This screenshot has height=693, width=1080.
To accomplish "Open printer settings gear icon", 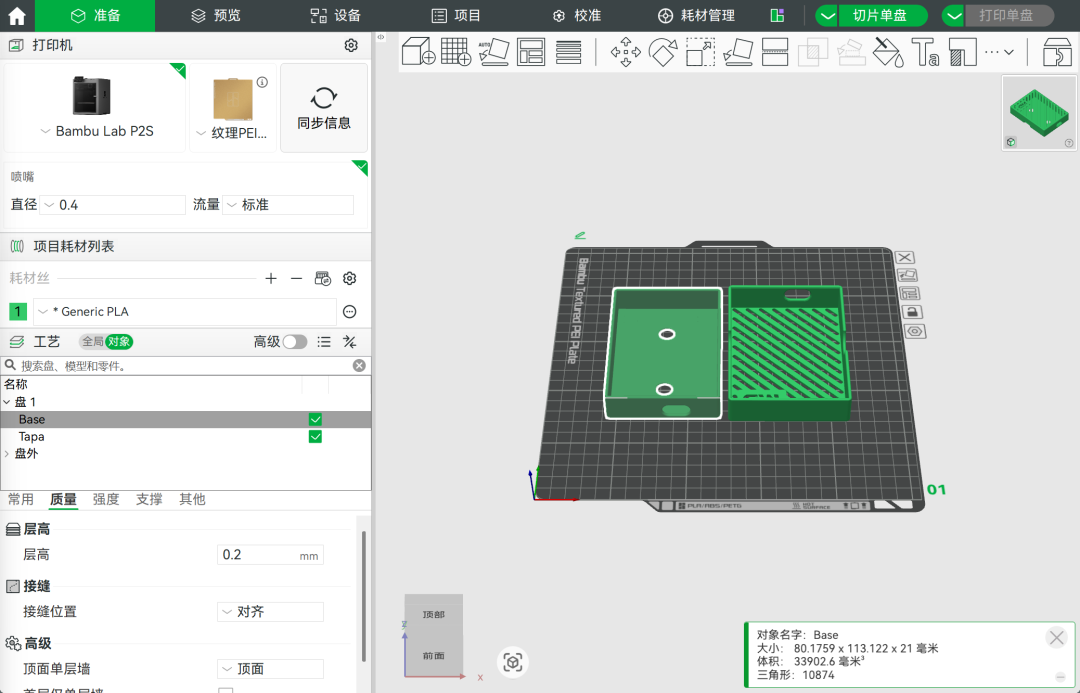I will [x=351, y=45].
